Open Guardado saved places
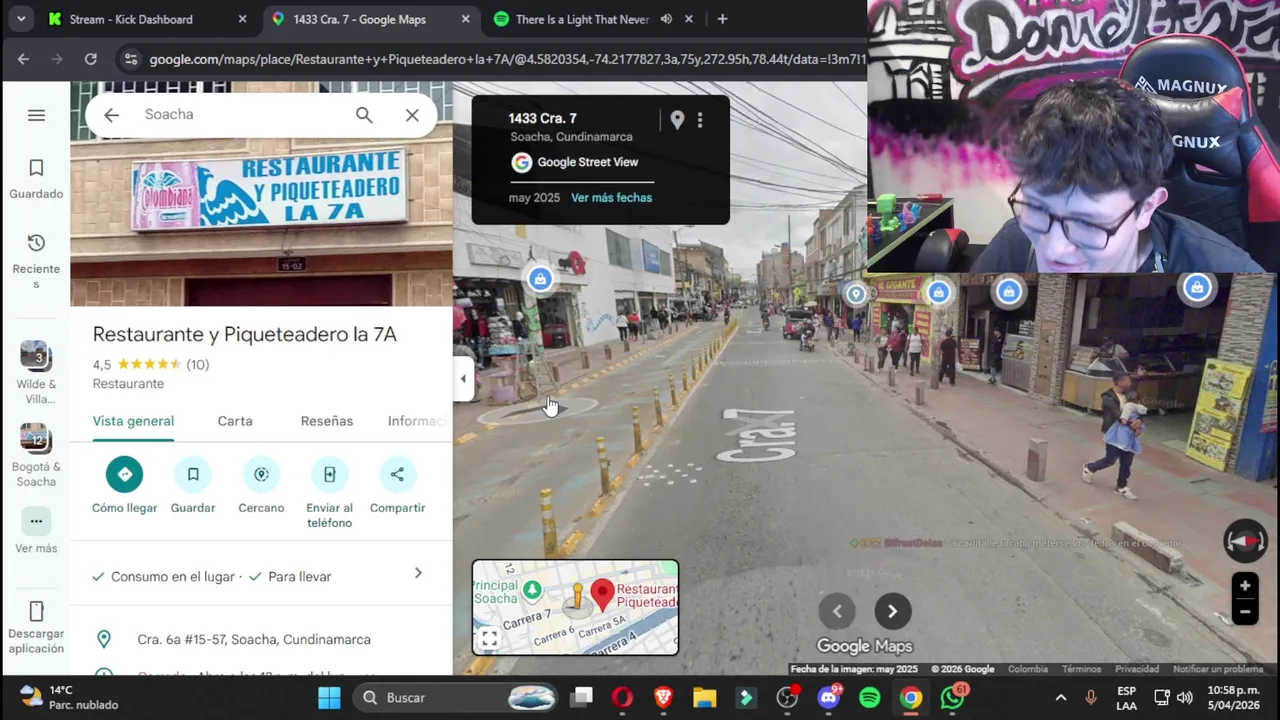The image size is (1280, 720). pyautogui.click(x=36, y=179)
